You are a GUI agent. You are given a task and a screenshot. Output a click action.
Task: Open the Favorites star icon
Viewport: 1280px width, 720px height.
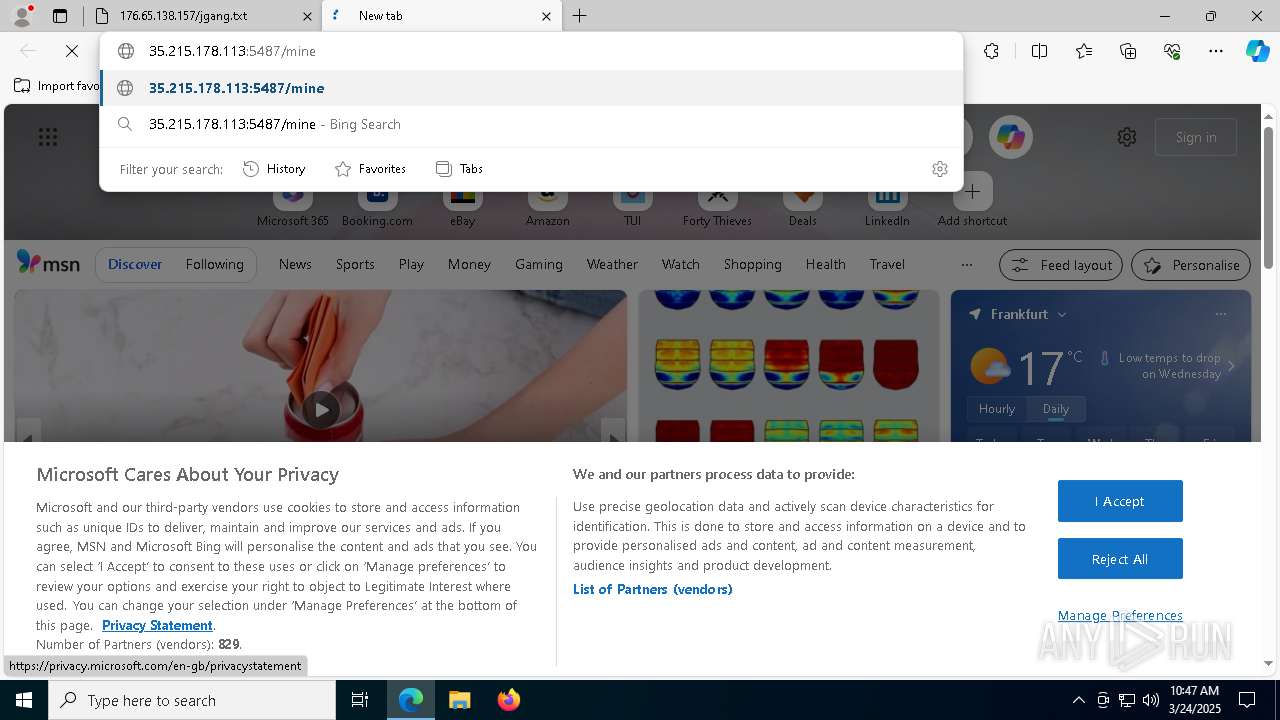(1084, 51)
